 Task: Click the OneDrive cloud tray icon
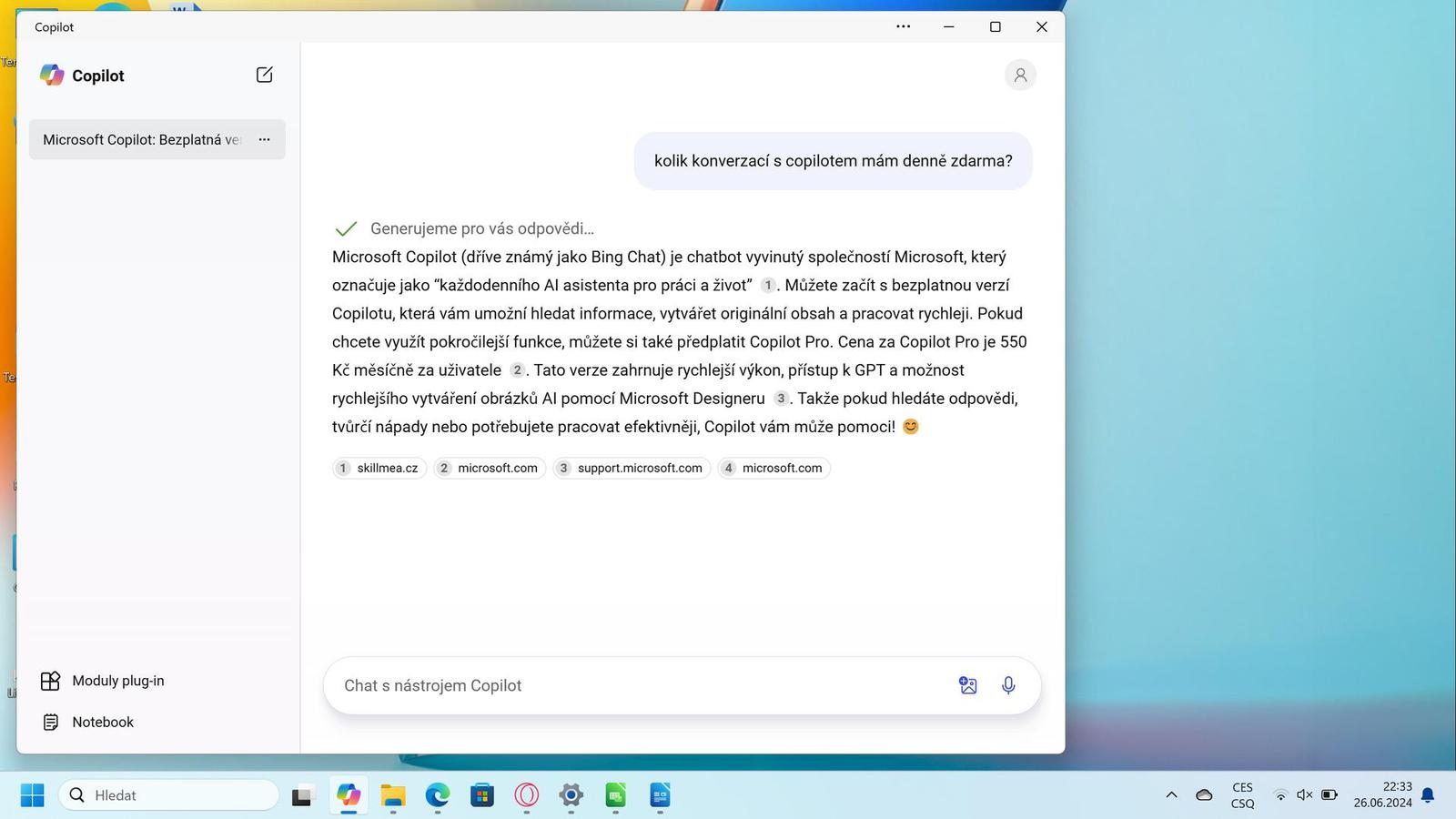1204,795
